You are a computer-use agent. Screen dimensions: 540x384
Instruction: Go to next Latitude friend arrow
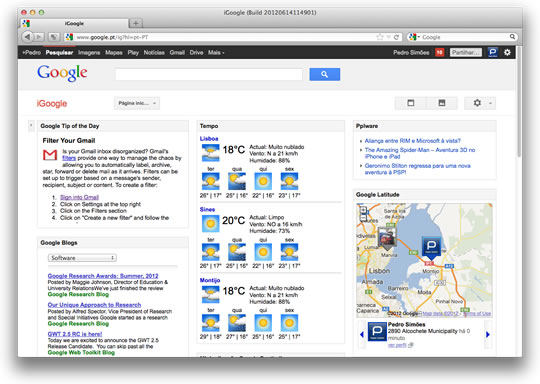click(x=488, y=334)
